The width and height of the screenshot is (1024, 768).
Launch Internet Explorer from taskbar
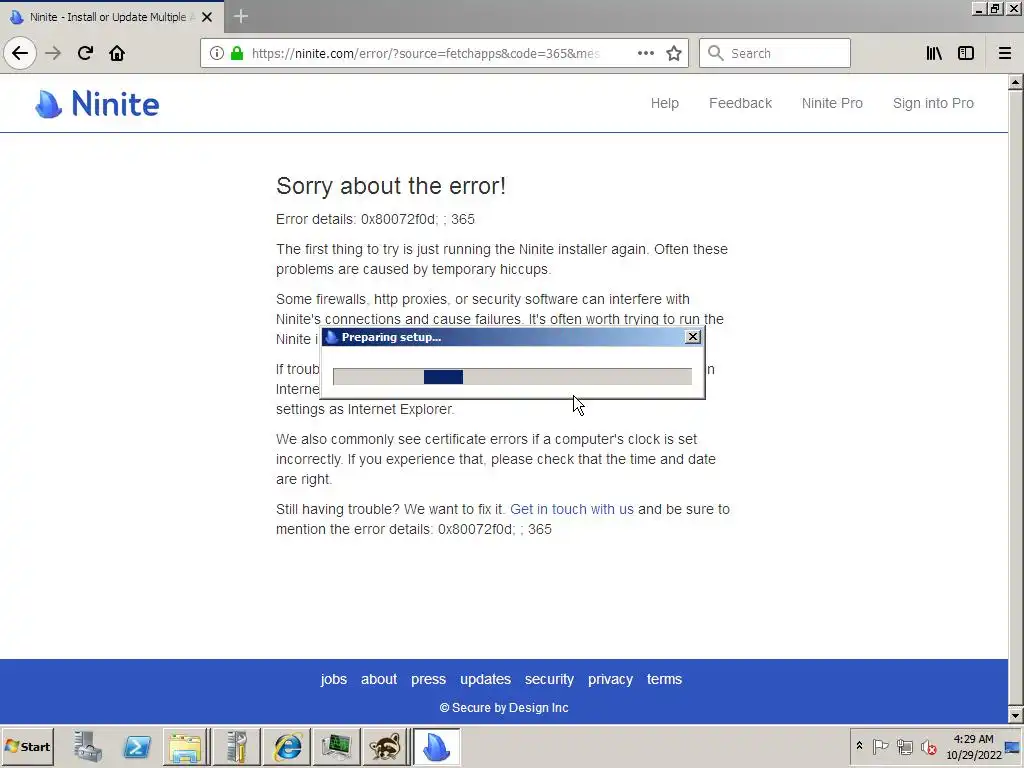pos(287,746)
